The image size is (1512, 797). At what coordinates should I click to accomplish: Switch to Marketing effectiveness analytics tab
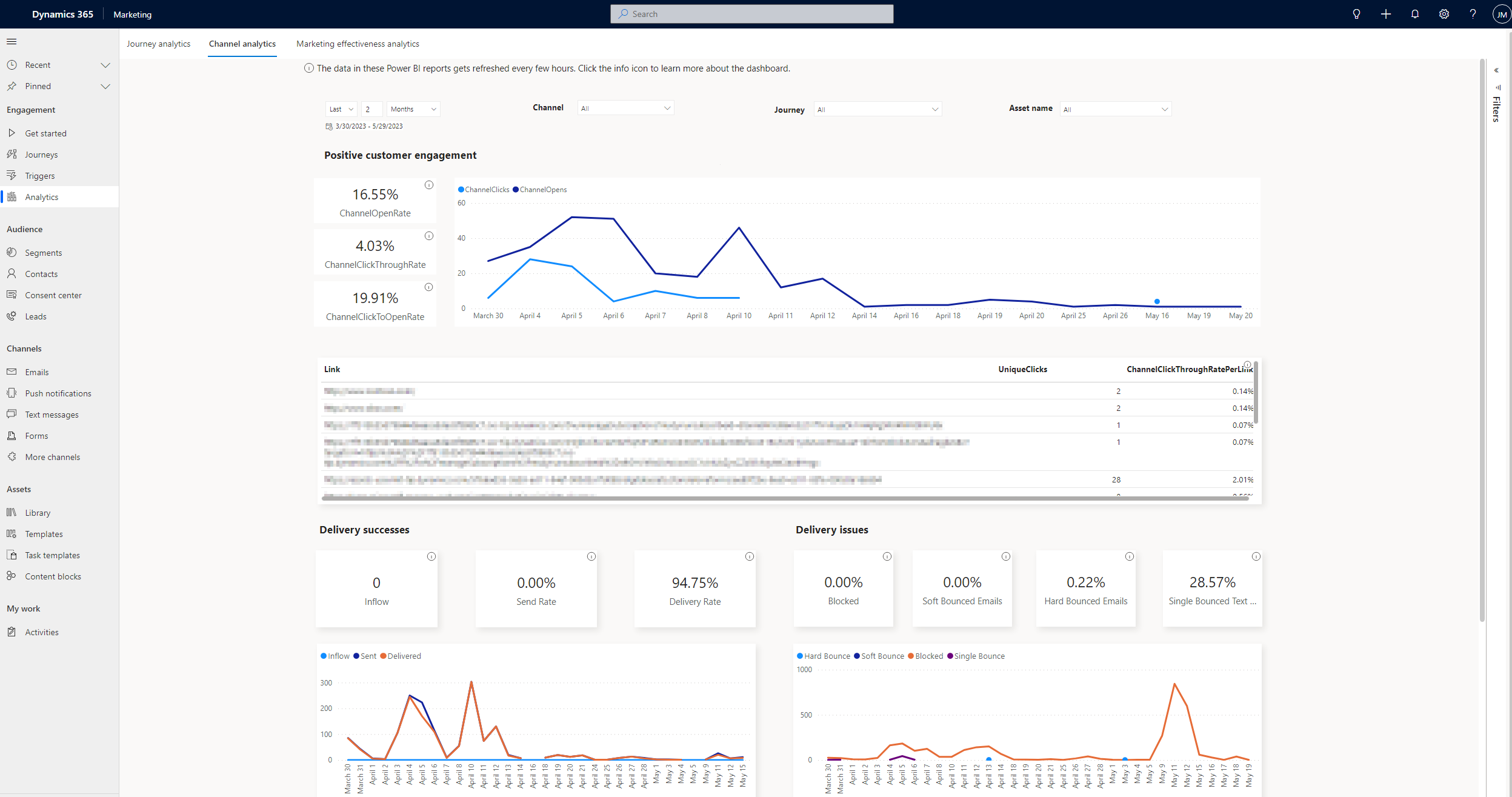358,44
